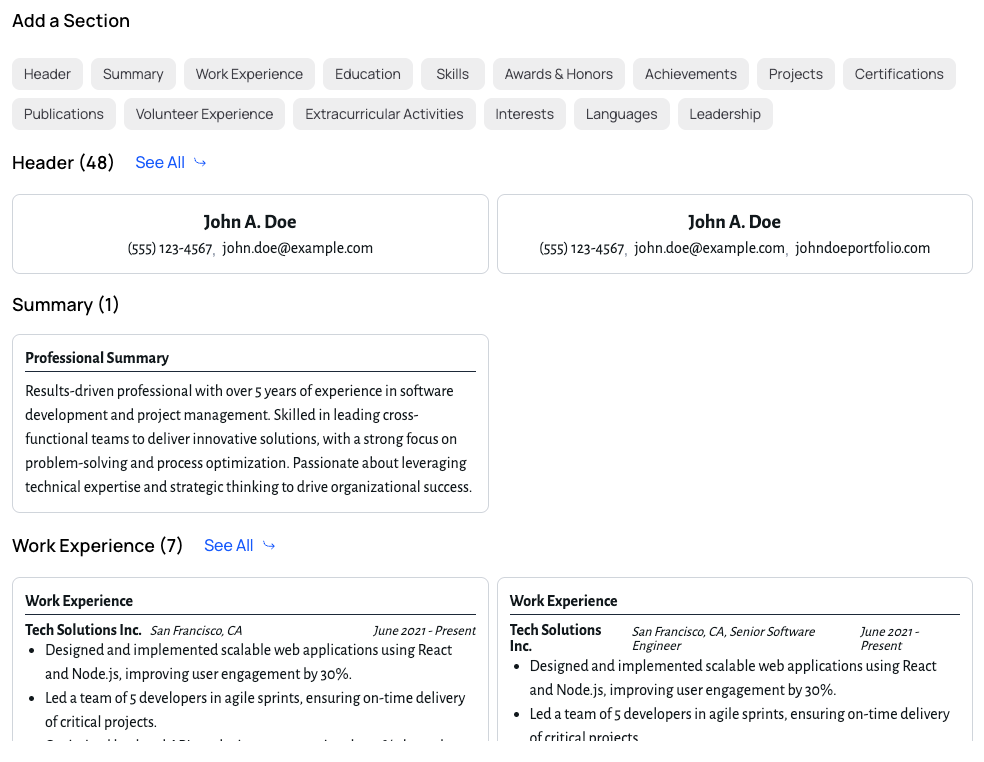Add a Publications section

[x=63, y=113]
